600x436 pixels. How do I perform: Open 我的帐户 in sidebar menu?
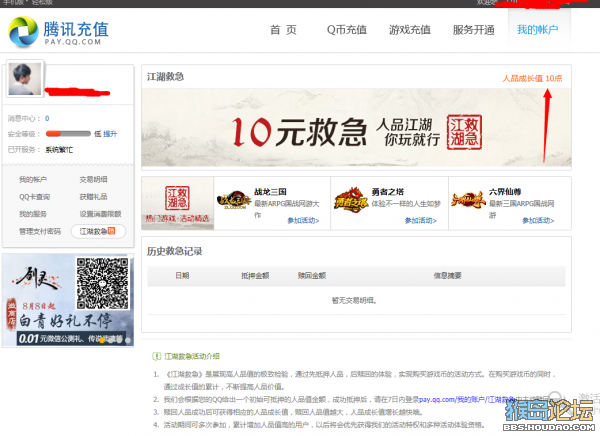coord(33,179)
